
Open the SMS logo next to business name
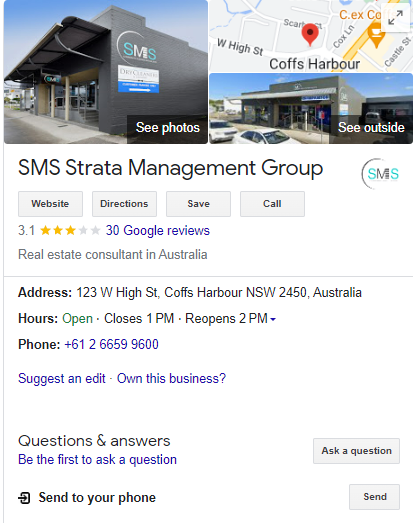(380, 174)
